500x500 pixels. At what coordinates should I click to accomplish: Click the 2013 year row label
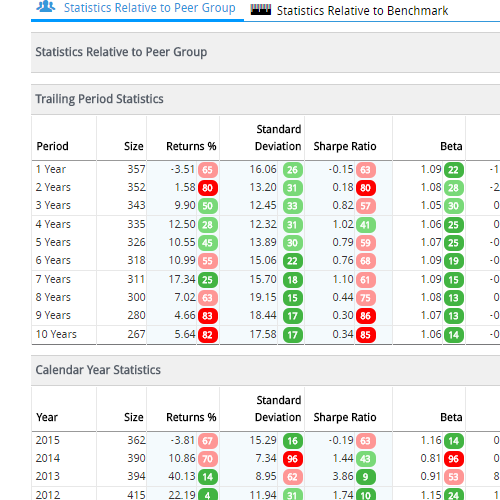click(x=48, y=476)
